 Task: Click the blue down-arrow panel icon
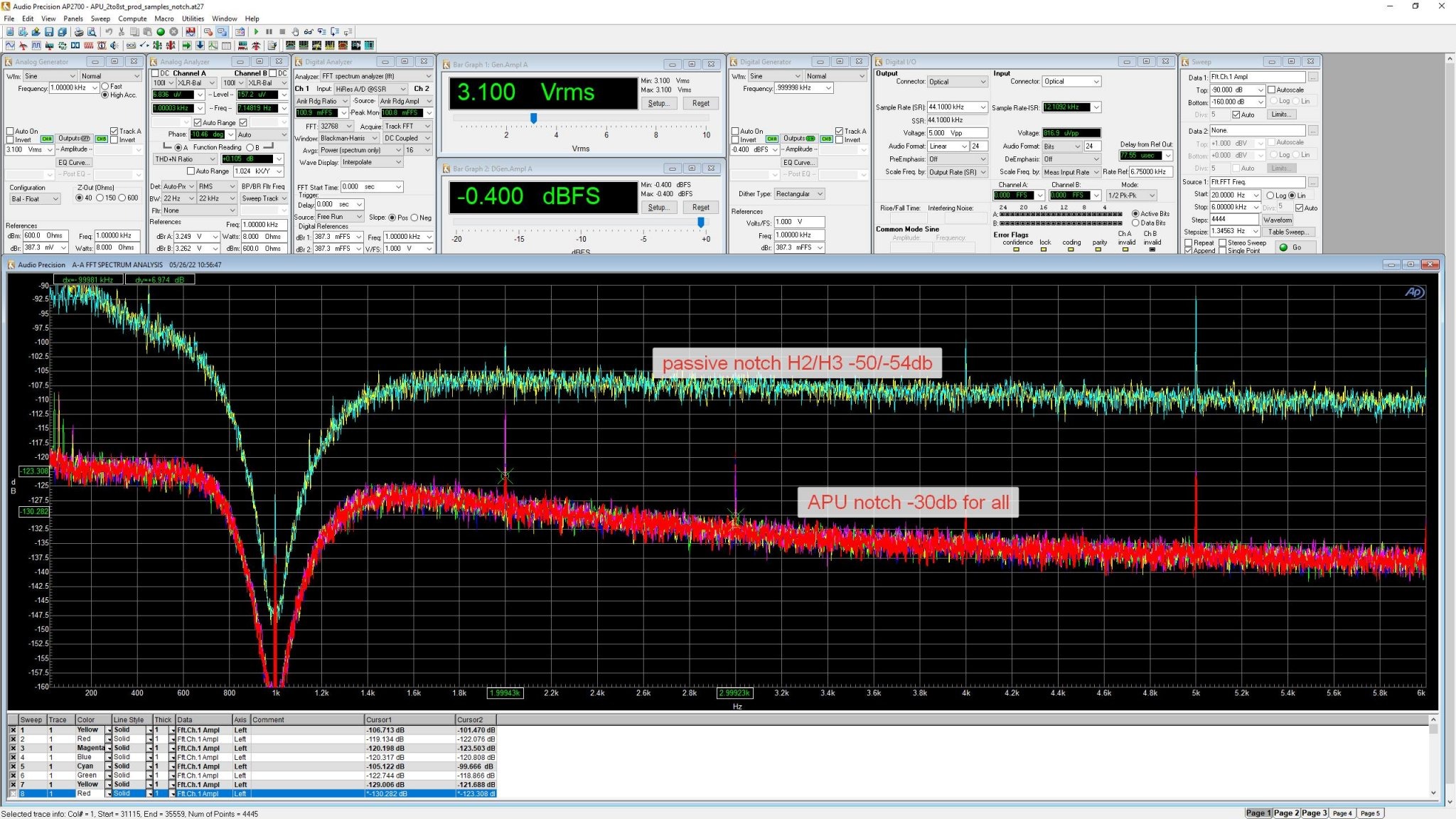(x=200, y=45)
